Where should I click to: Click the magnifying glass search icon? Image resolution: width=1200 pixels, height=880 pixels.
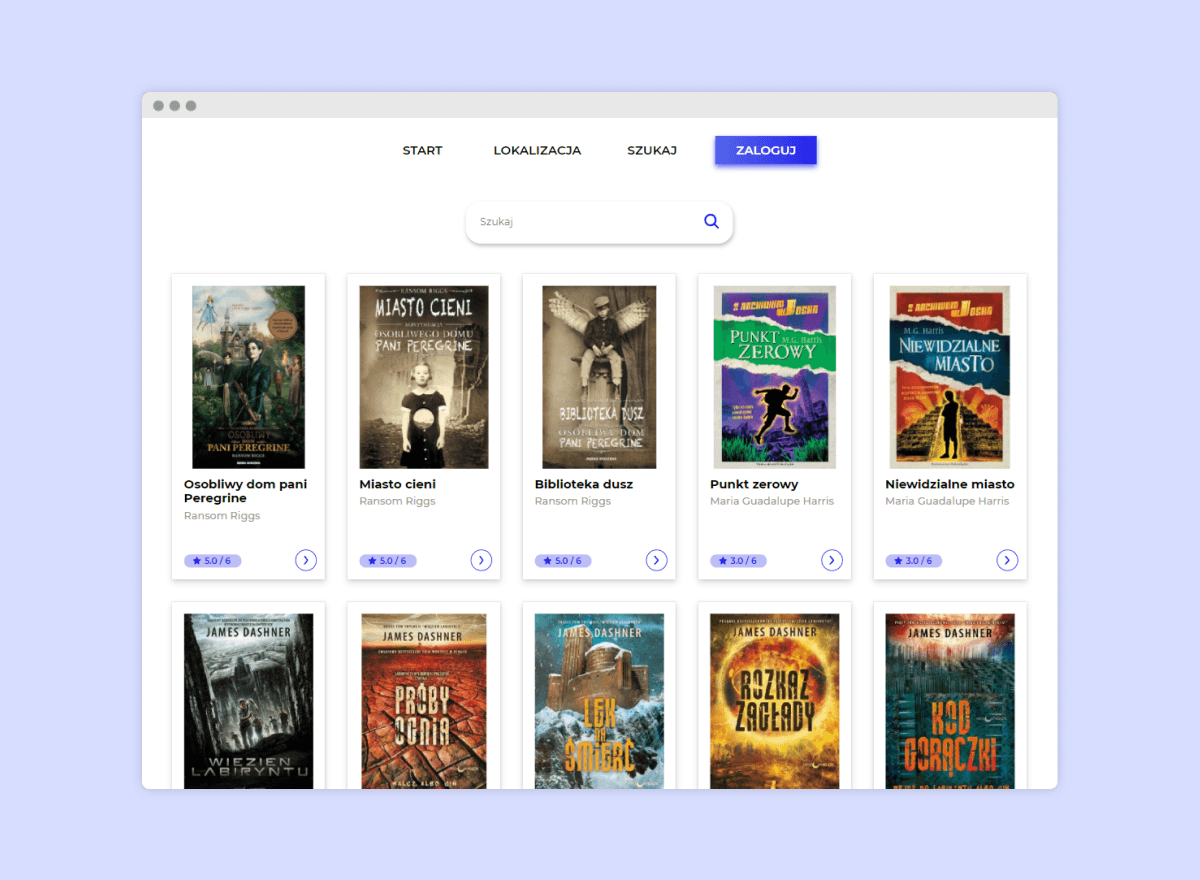(x=711, y=222)
